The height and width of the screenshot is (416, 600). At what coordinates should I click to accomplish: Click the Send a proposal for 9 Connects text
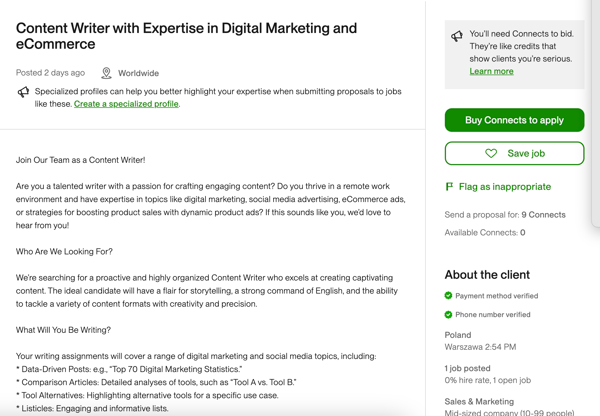click(504, 215)
